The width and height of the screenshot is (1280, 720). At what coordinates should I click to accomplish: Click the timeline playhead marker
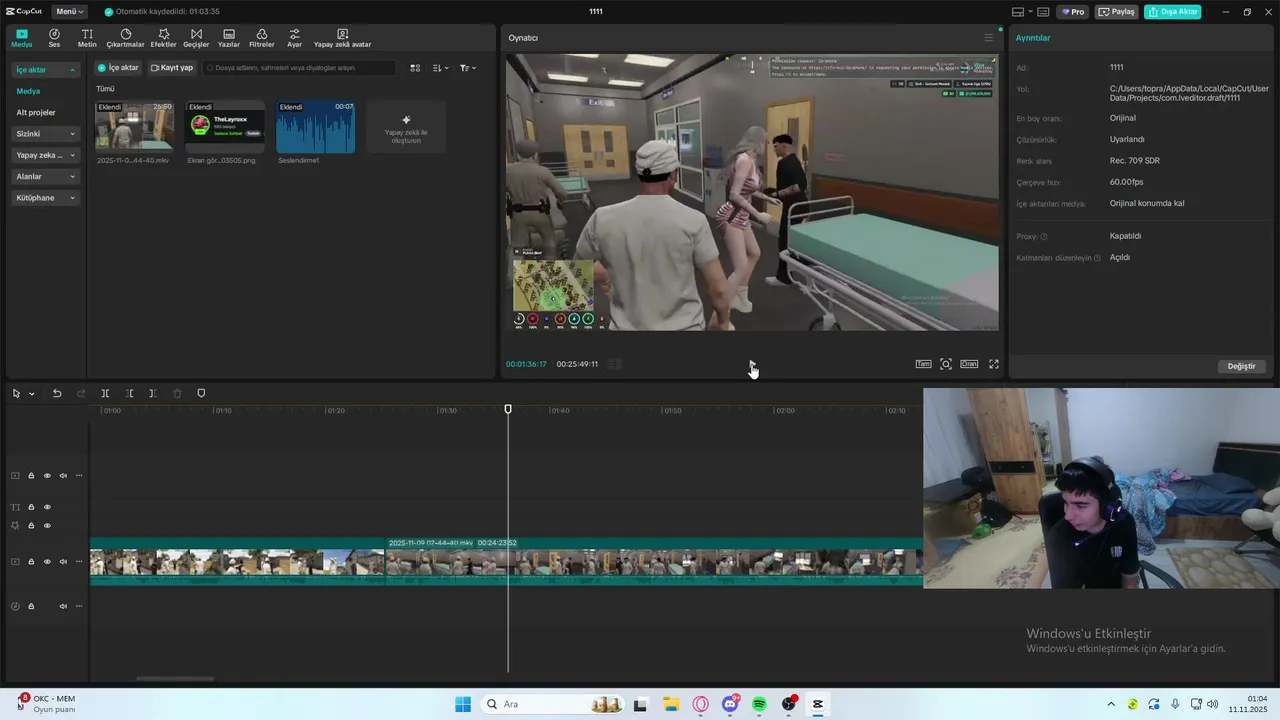tap(508, 409)
